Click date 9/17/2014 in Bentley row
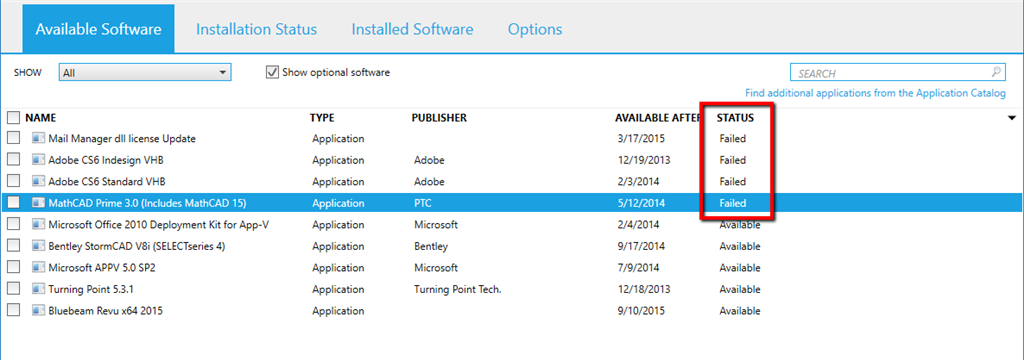The image size is (1024, 360). (641, 246)
